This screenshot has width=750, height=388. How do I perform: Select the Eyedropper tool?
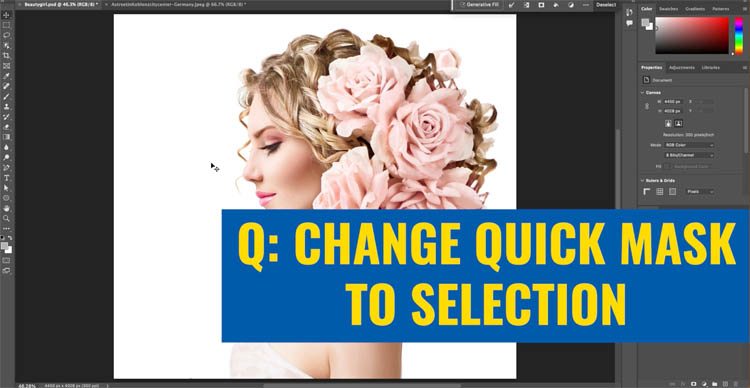coord(7,76)
